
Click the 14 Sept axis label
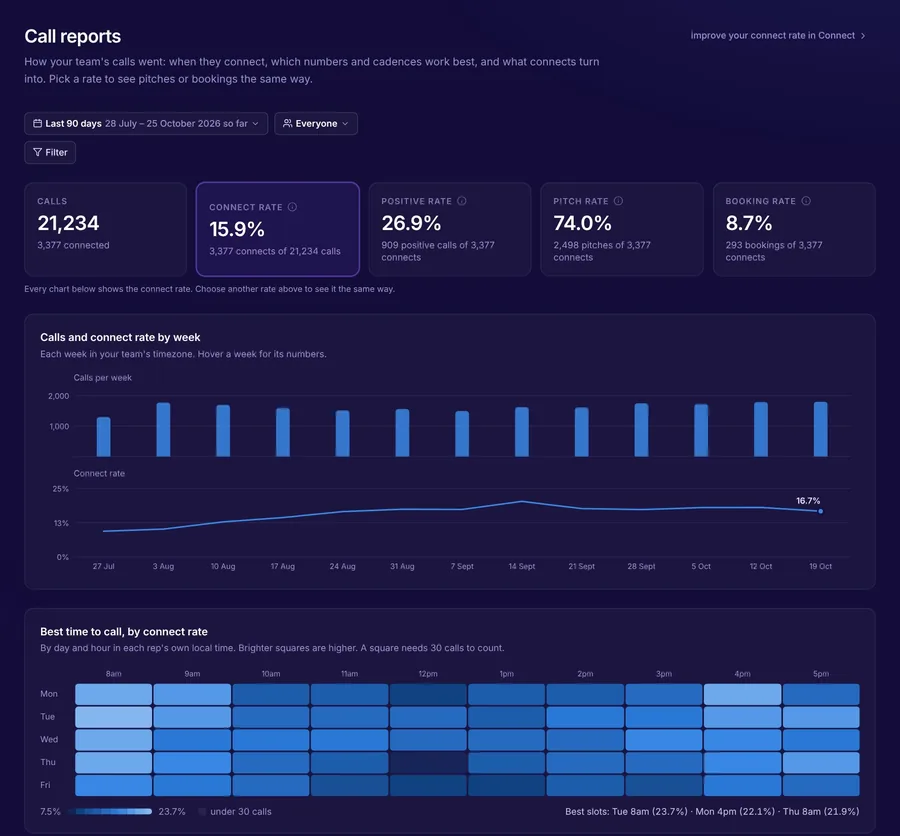coord(522,566)
